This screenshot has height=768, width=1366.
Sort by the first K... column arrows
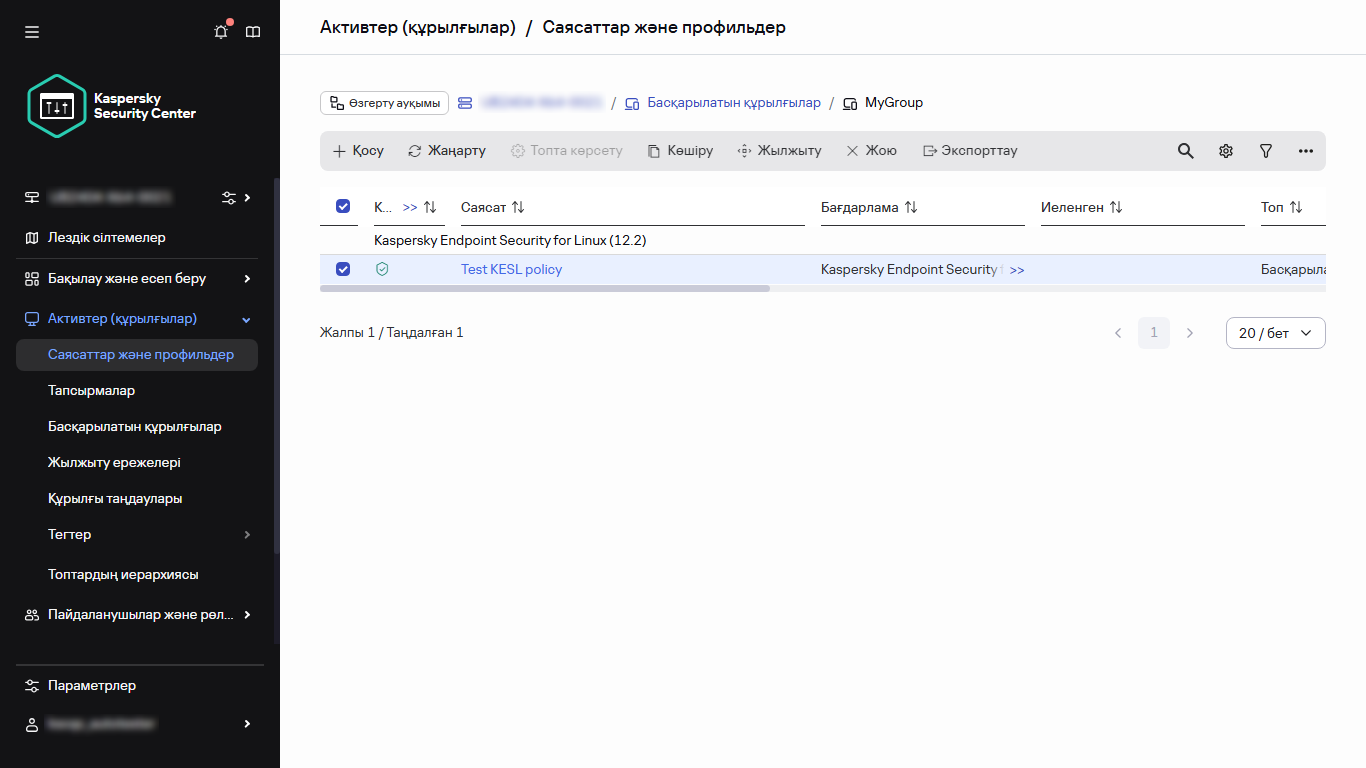pos(430,207)
